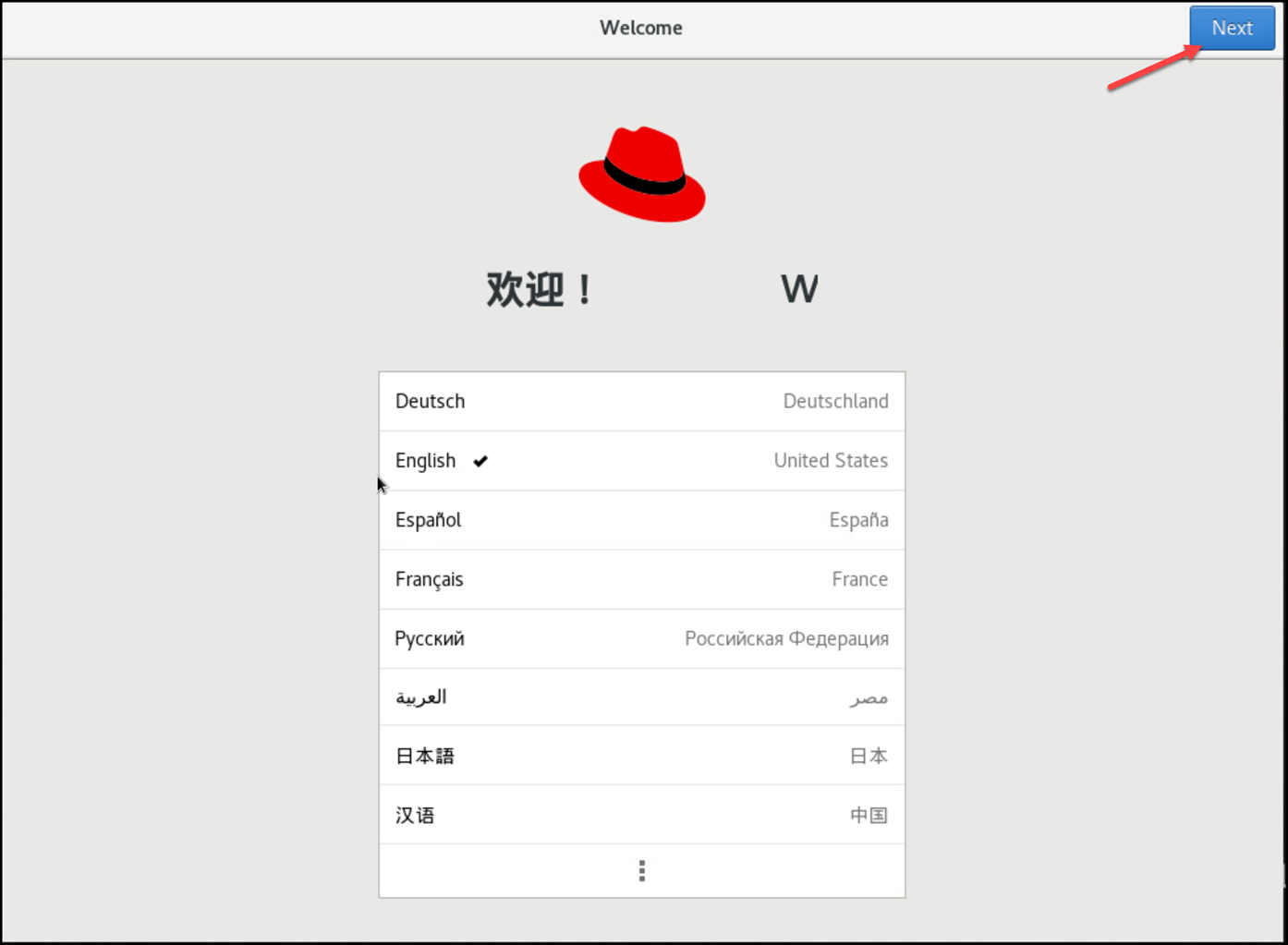The image size is (1288, 945).
Task: Choose the English language row
Action: [x=426, y=461]
